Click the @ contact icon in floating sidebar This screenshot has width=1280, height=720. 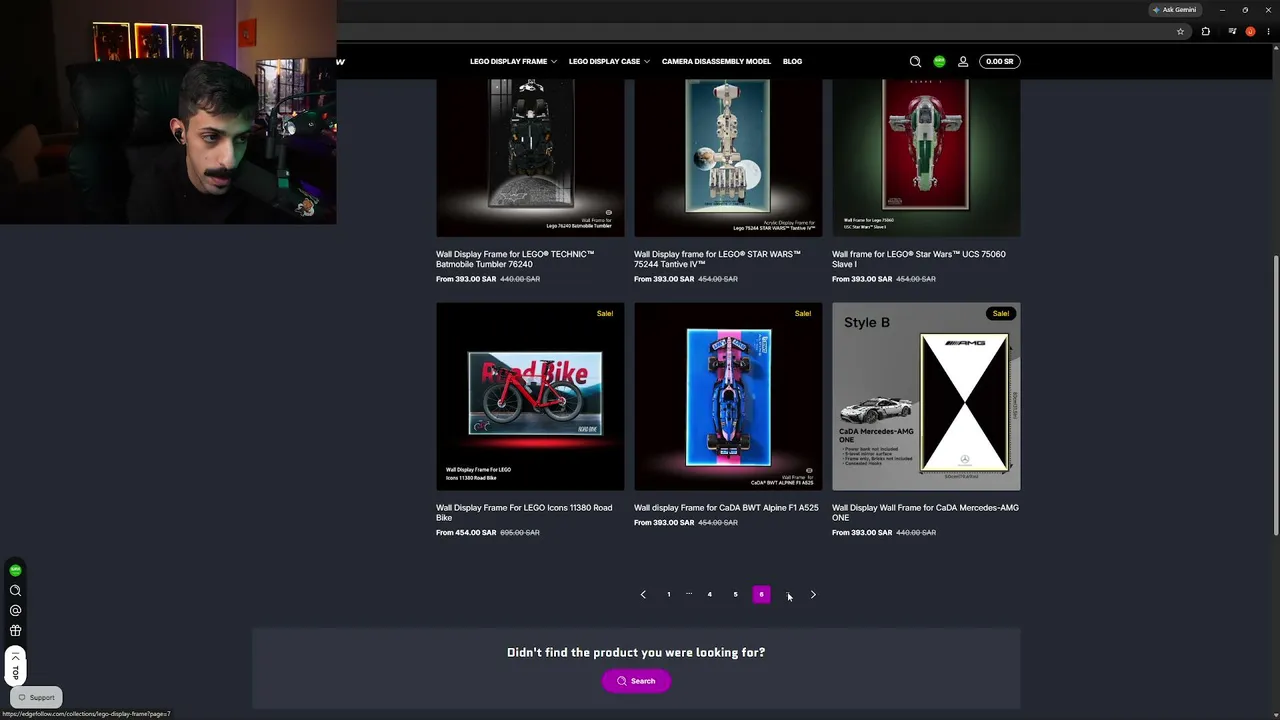[x=15, y=610]
